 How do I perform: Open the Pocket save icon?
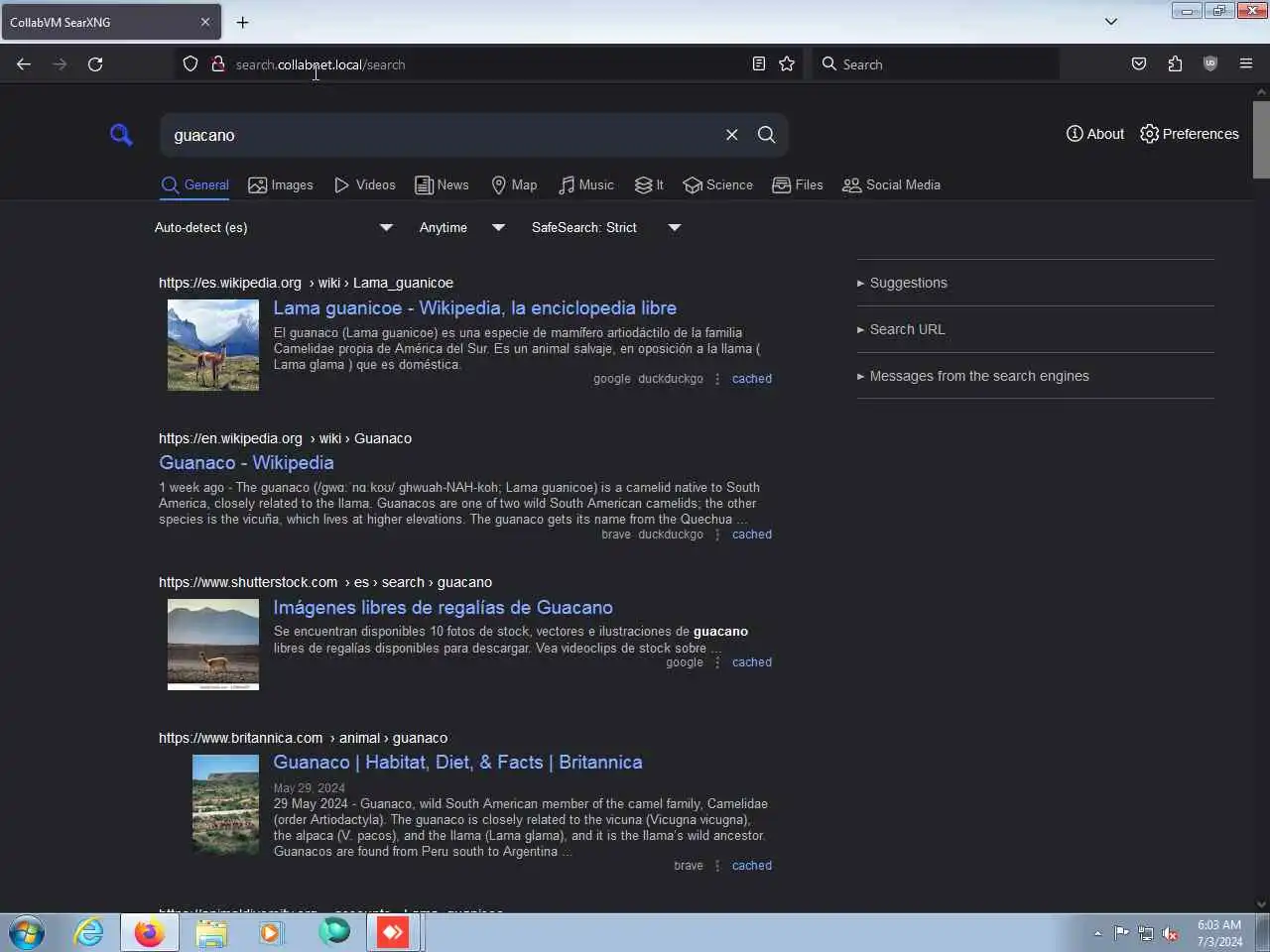[x=1139, y=64]
